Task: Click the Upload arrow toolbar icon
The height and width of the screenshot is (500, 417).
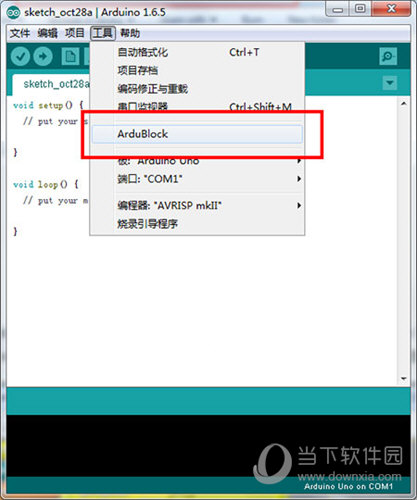Action: 43,56
